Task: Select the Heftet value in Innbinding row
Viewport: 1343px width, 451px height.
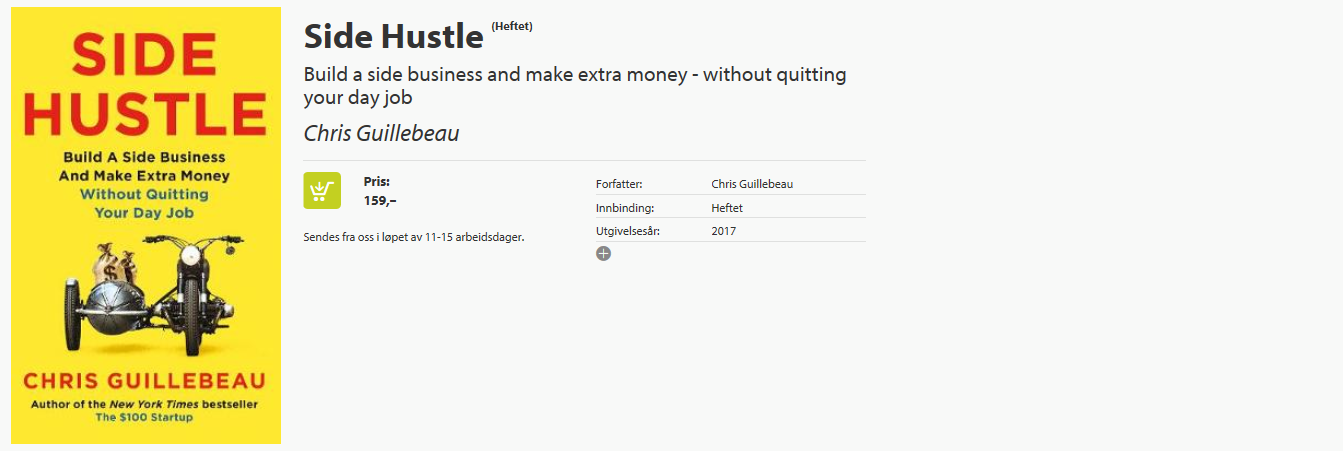Action: coord(727,208)
